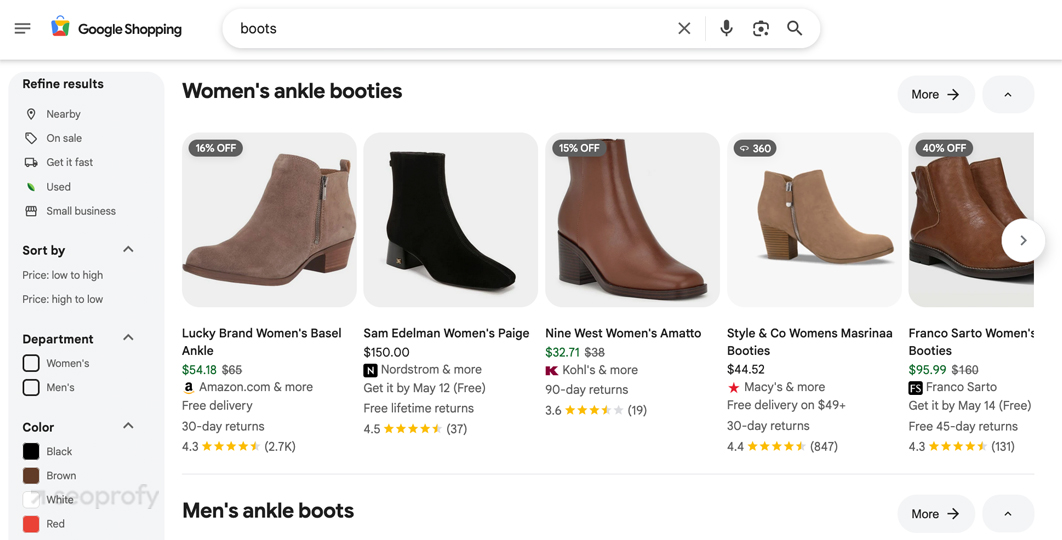Check the Women's department checkbox
1062x540 pixels.
[31, 363]
